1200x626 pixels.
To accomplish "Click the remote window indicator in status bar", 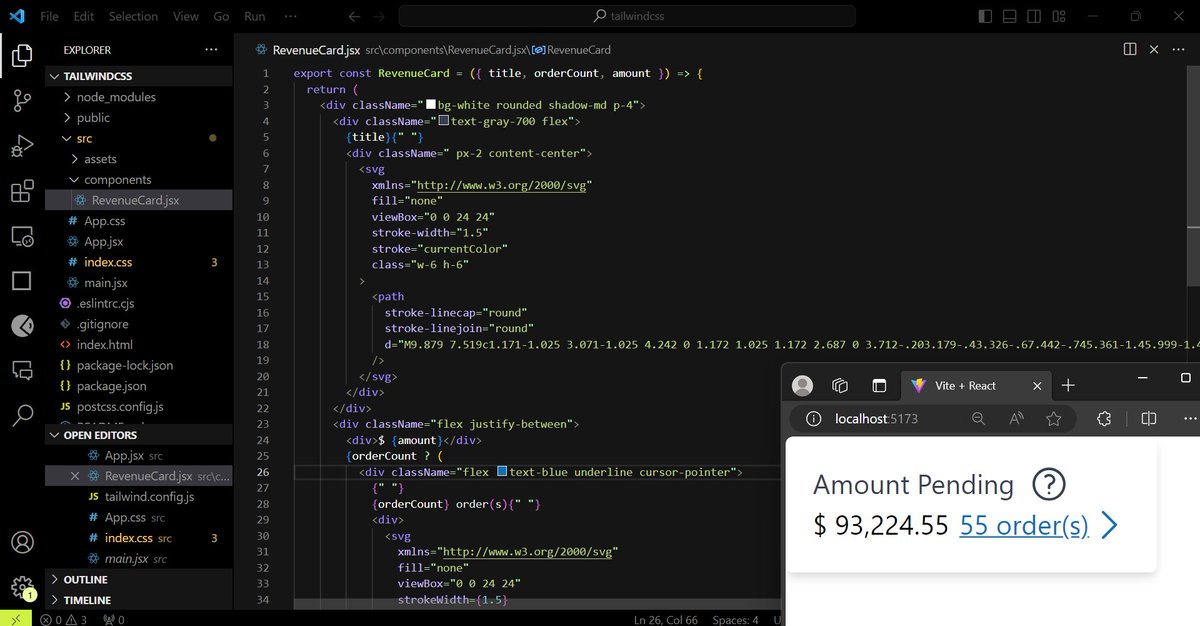I will (x=14, y=619).
